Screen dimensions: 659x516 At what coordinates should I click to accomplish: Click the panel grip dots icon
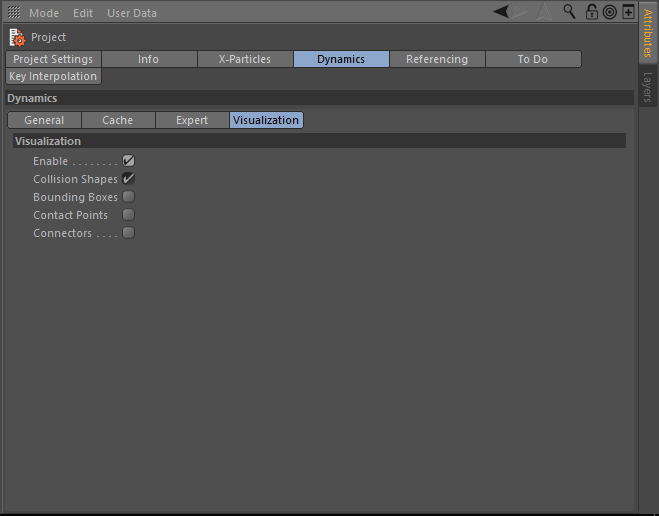pos(14,12)
